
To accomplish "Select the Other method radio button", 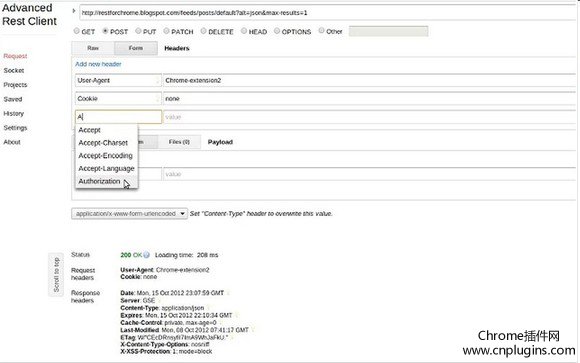I will [x=321, y=30].
